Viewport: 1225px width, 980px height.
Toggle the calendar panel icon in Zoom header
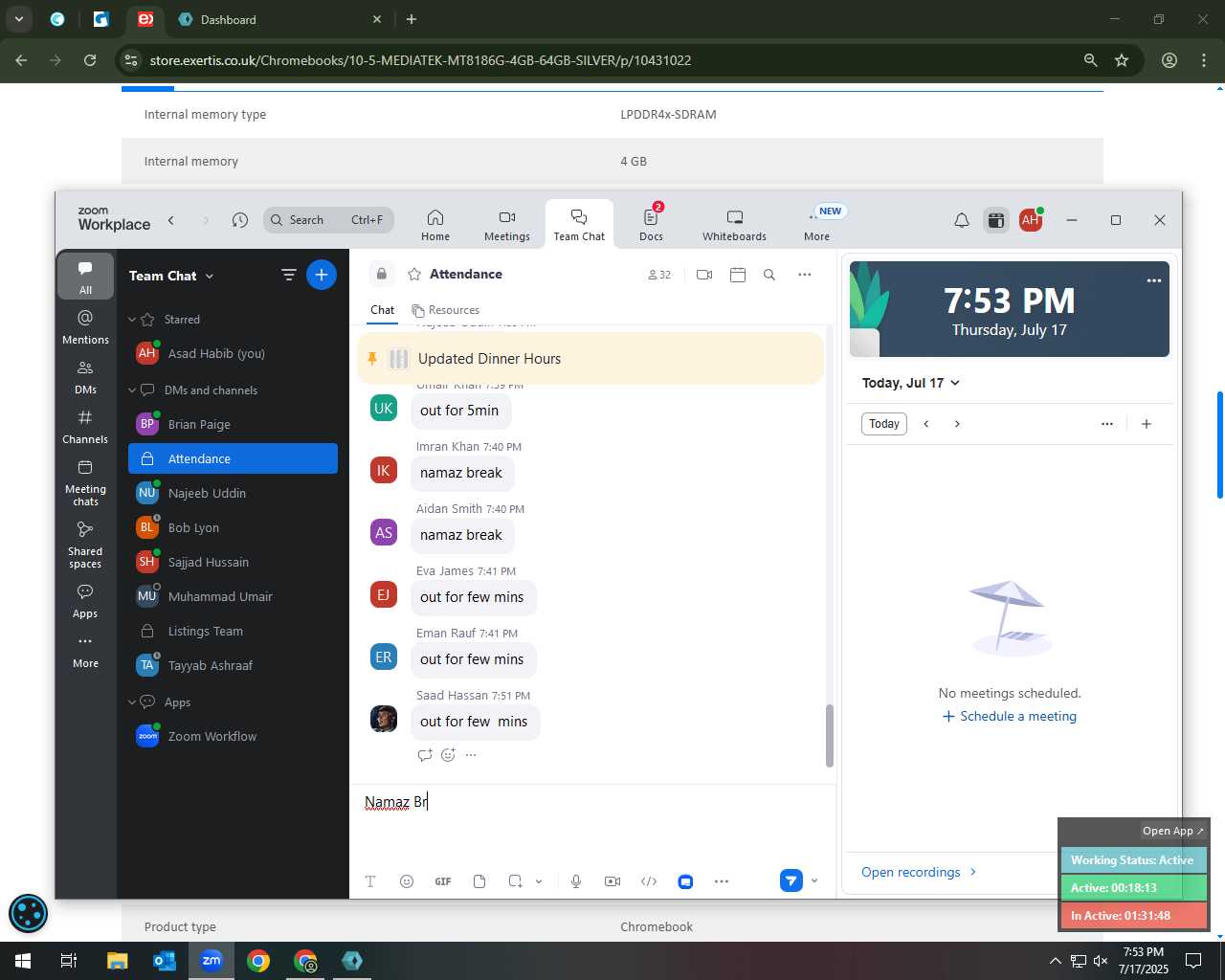click(x=996, y=220)
